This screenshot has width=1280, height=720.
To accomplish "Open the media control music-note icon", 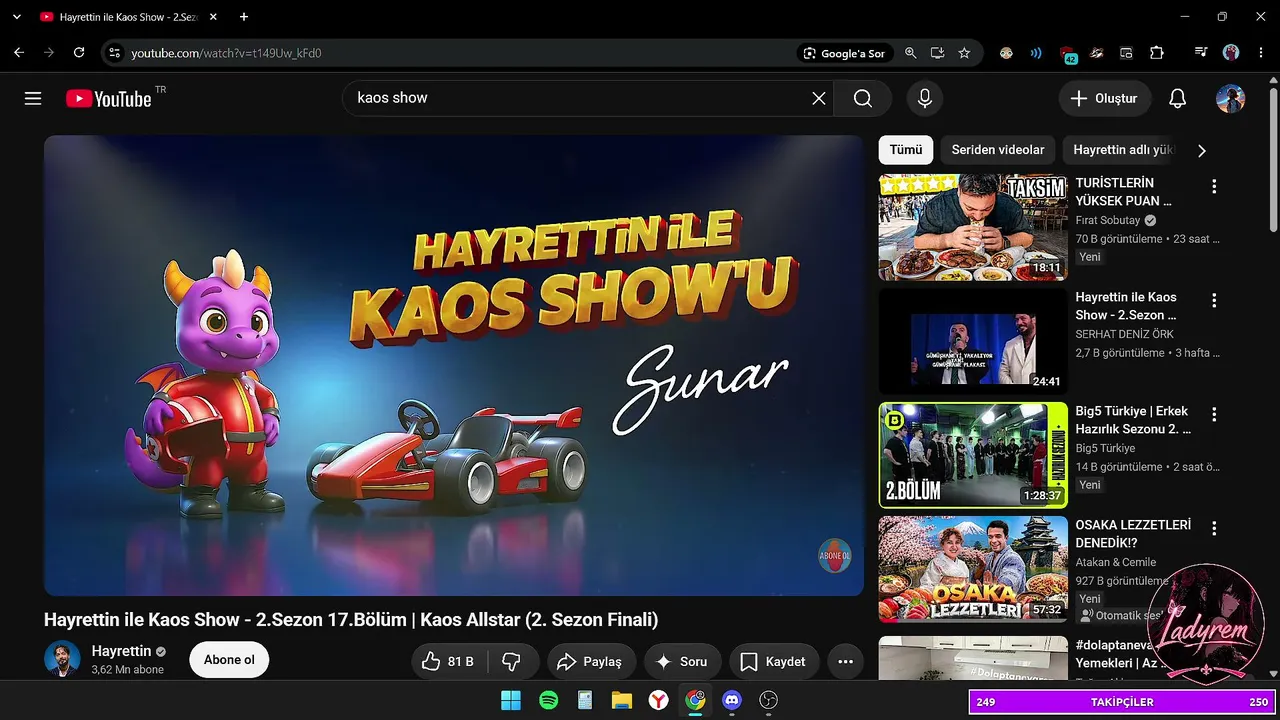I will 1201,53.
